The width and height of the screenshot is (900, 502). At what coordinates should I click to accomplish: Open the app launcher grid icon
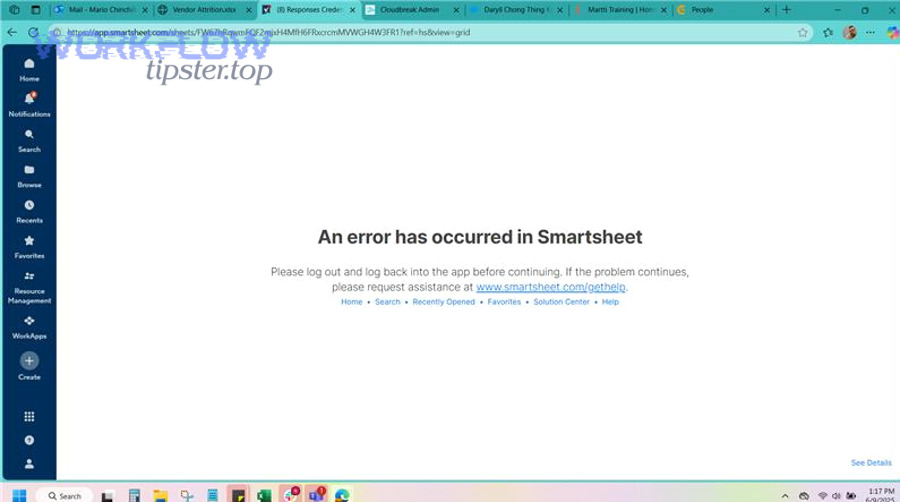(29, 417)
